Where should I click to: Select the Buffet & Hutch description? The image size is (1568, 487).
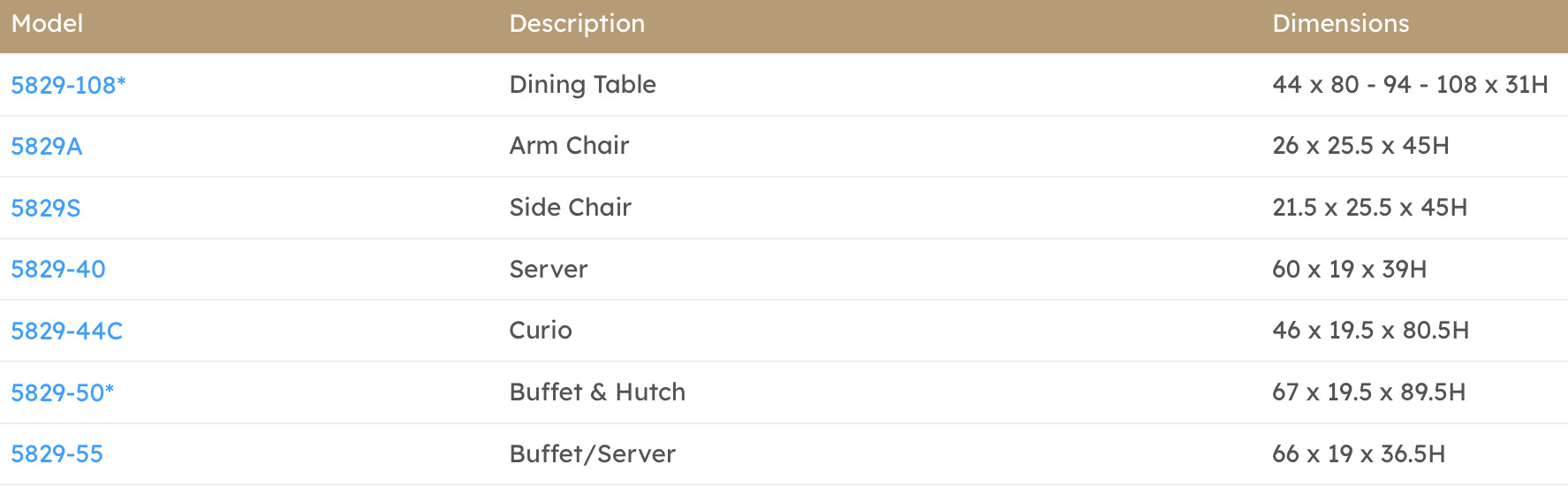point(597,392)
